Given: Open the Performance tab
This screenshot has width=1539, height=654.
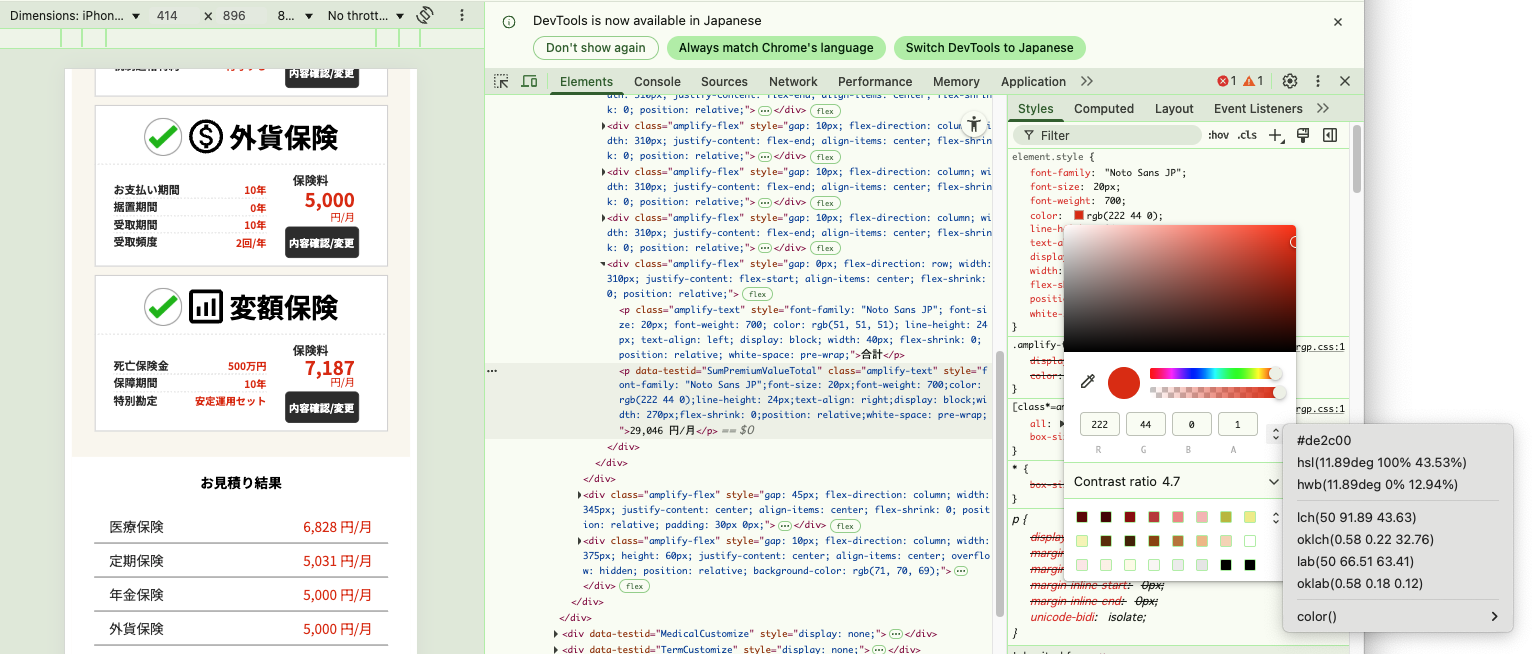Looking at the screenshot, I should coord(875,82).
